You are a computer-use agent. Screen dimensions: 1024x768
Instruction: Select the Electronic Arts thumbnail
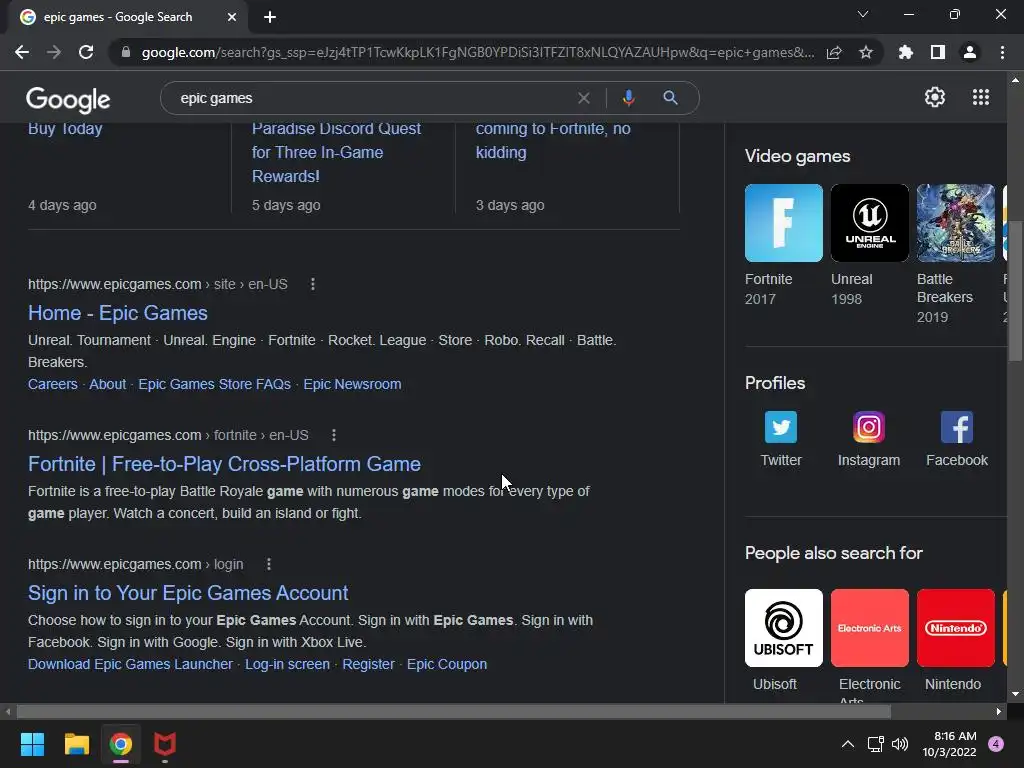pyautogui.click(x=869, y=628)
